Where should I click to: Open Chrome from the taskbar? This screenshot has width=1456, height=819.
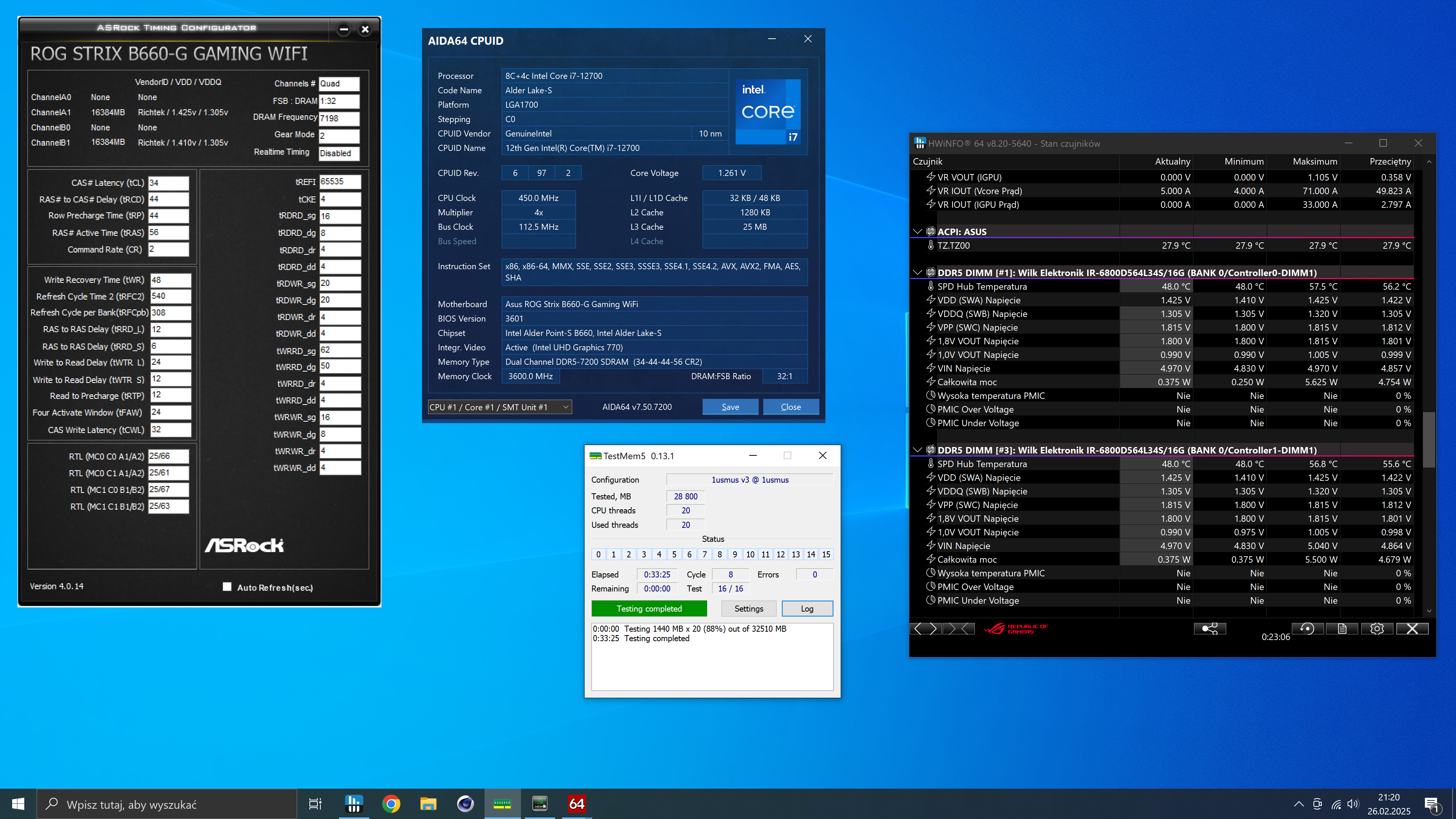point(391,803)
